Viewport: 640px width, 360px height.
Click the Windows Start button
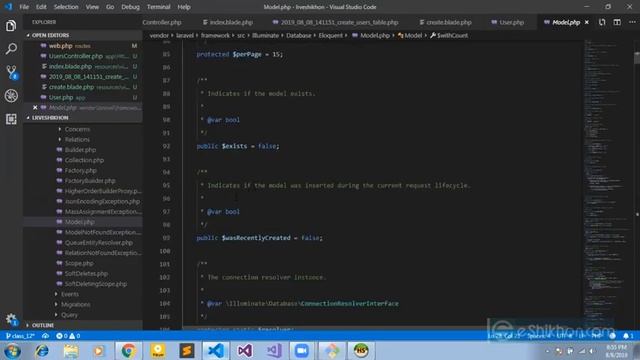click(12, 351)
